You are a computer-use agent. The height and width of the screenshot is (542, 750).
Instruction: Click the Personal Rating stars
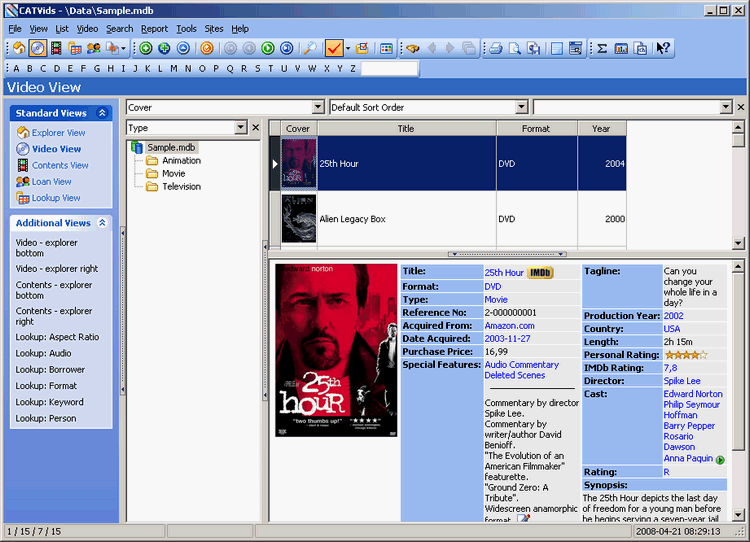(686, 354)
